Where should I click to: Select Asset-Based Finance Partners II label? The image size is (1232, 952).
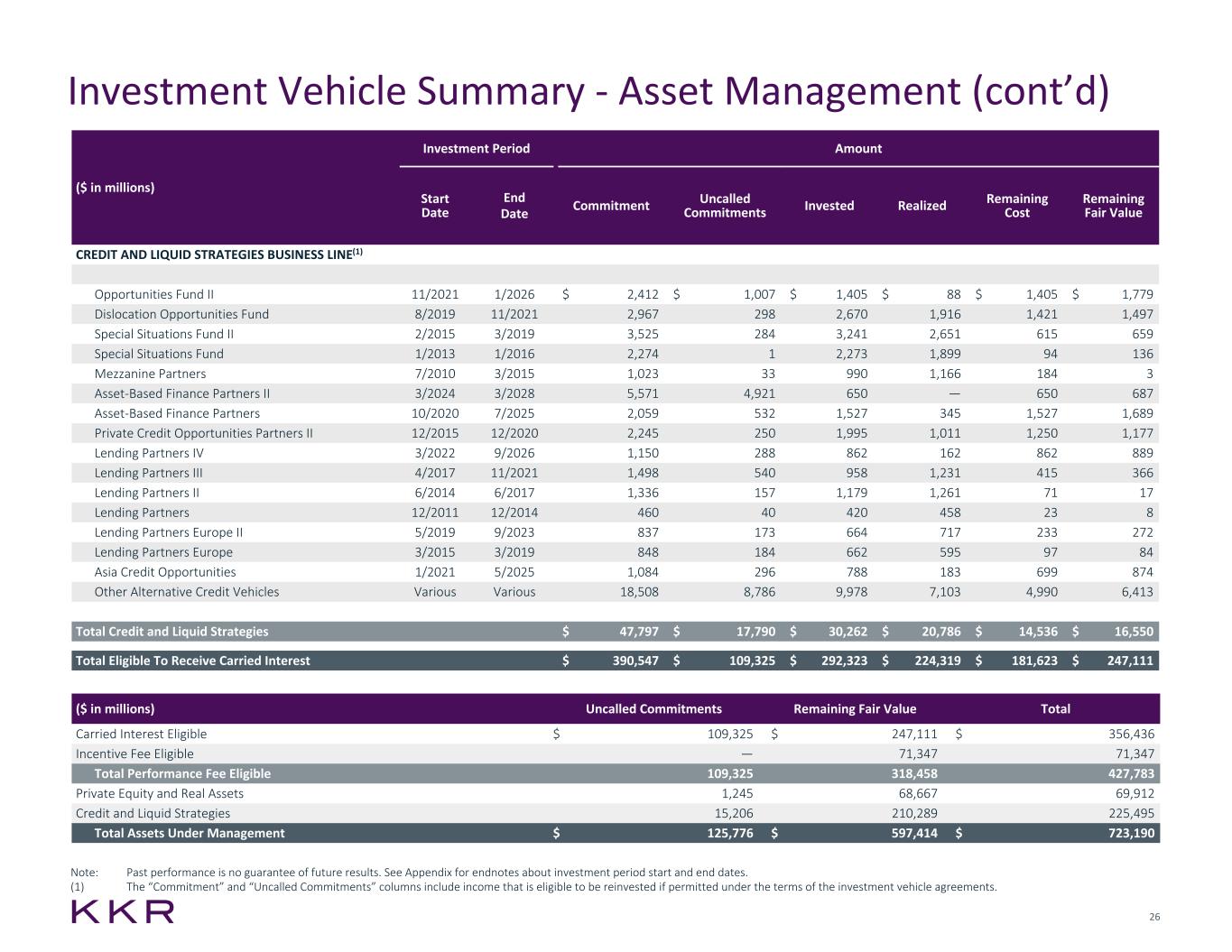click(x=181, y=393)
